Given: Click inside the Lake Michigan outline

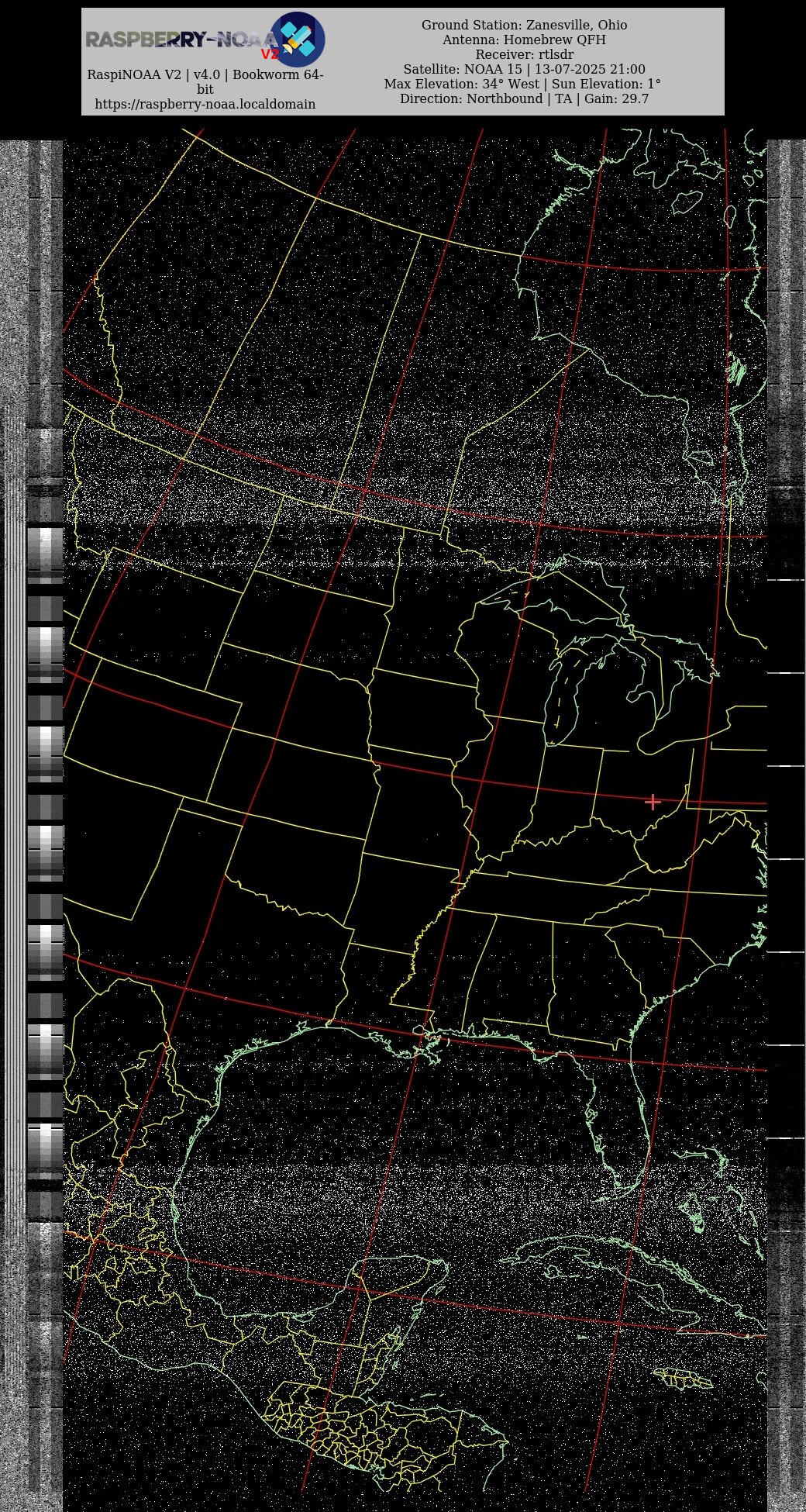Looking at the screenshot, I should click(x=563, y=690).
